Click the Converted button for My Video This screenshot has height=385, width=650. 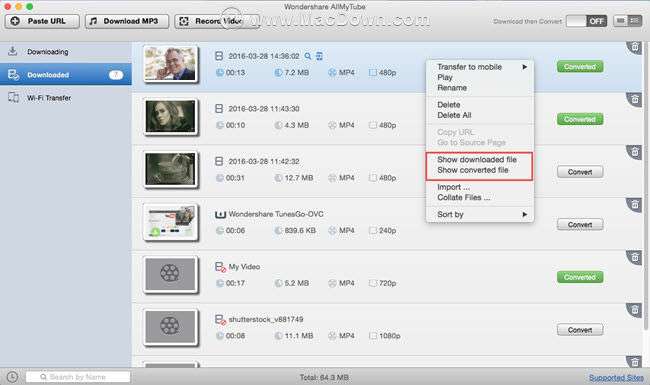point(580,277)
